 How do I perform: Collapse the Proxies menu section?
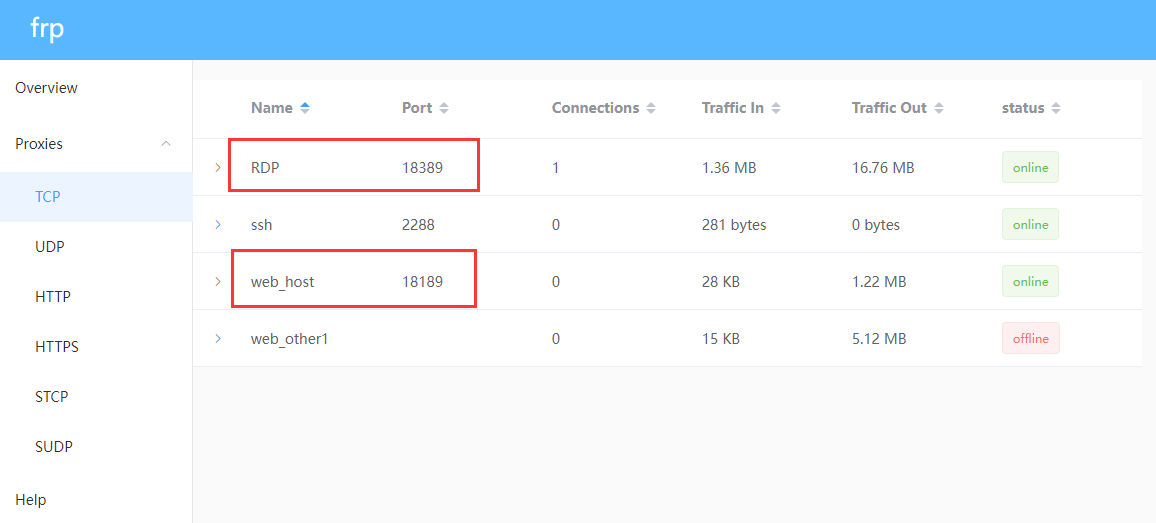166,144
